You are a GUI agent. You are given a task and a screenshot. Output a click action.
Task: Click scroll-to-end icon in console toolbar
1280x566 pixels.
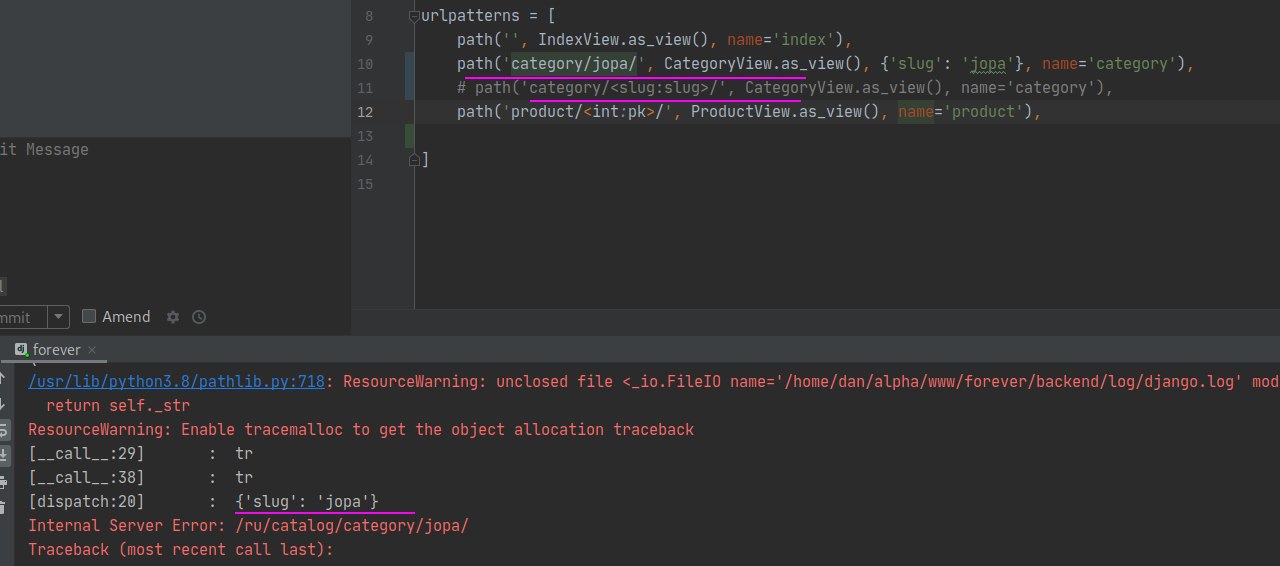[3, 456]
